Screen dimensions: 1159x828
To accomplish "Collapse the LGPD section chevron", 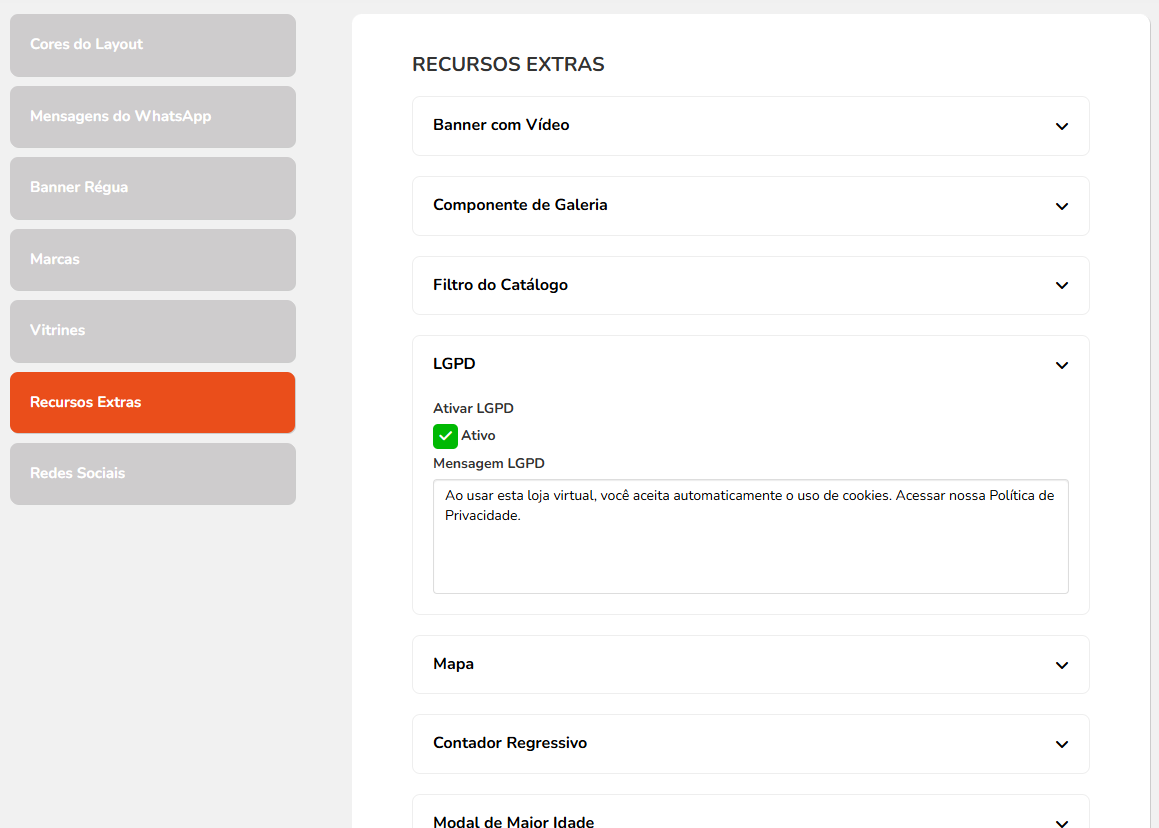I will (1061, 365).
